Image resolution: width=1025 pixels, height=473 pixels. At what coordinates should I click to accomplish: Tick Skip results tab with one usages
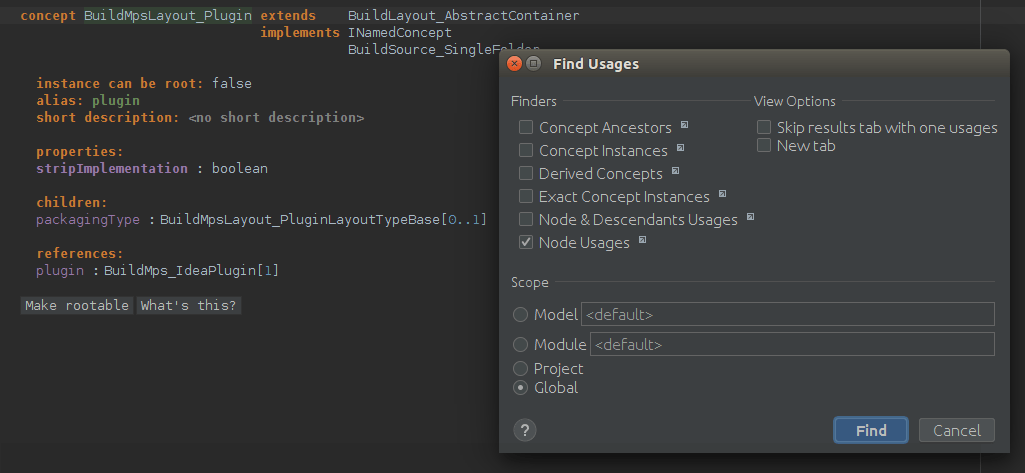click(764, 128)
